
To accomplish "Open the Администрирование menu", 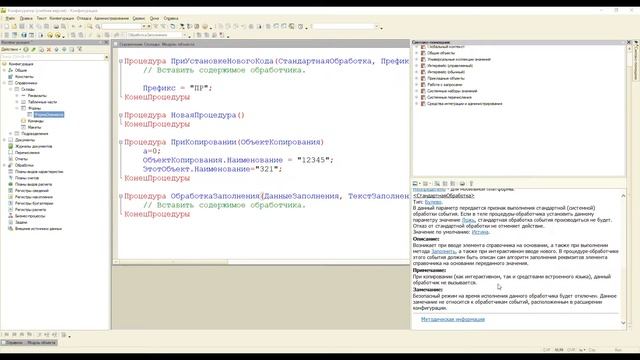I will point(111,18).
